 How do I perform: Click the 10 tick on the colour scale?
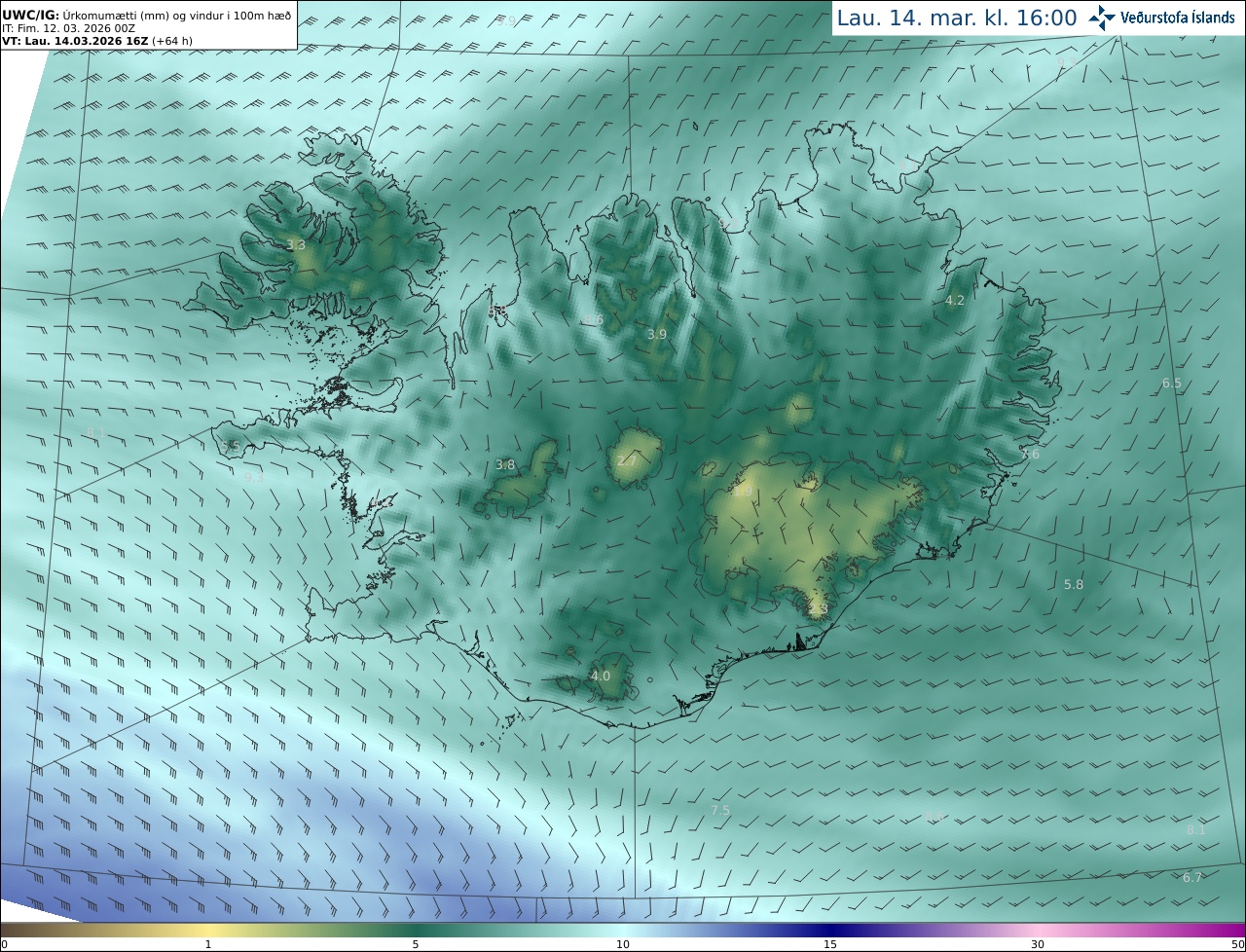click(x=623, y=944)
